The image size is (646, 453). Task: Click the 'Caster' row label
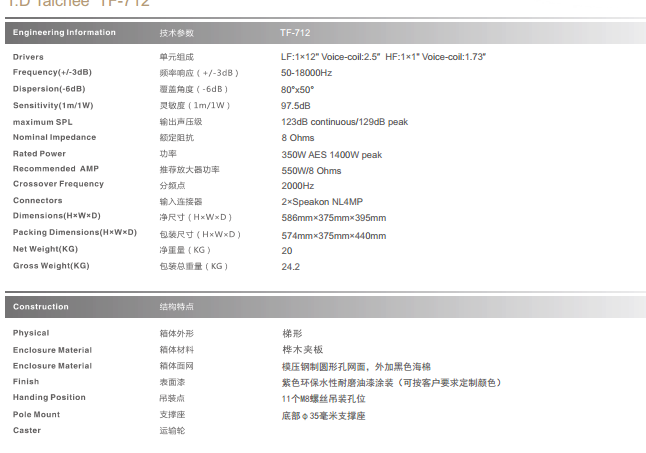click(x=27, y=430)
